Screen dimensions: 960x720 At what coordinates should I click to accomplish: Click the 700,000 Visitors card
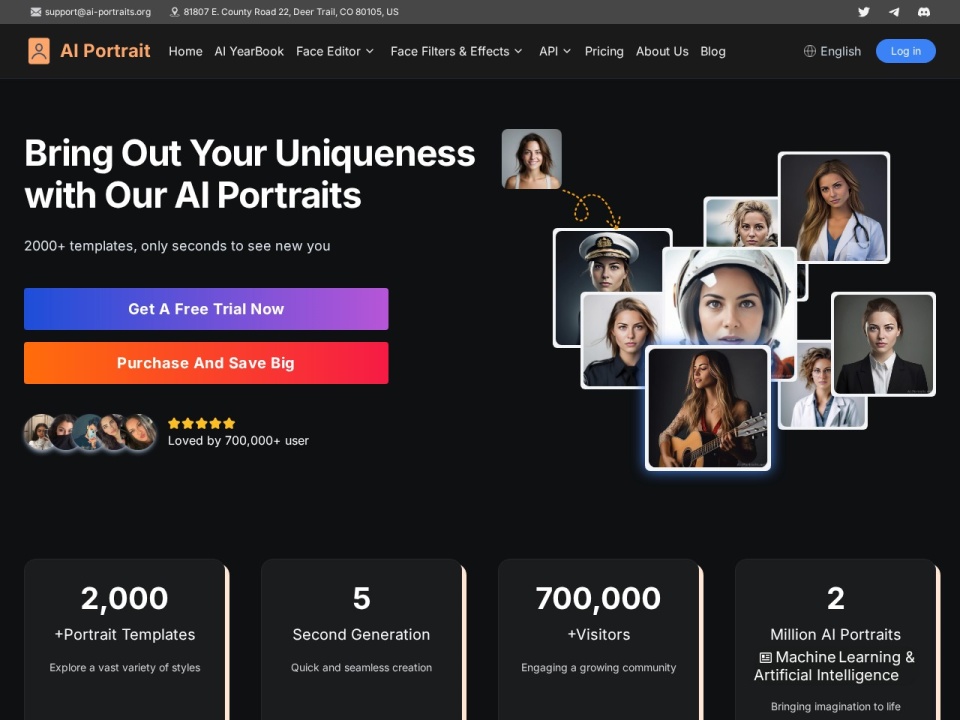(598, 639)
